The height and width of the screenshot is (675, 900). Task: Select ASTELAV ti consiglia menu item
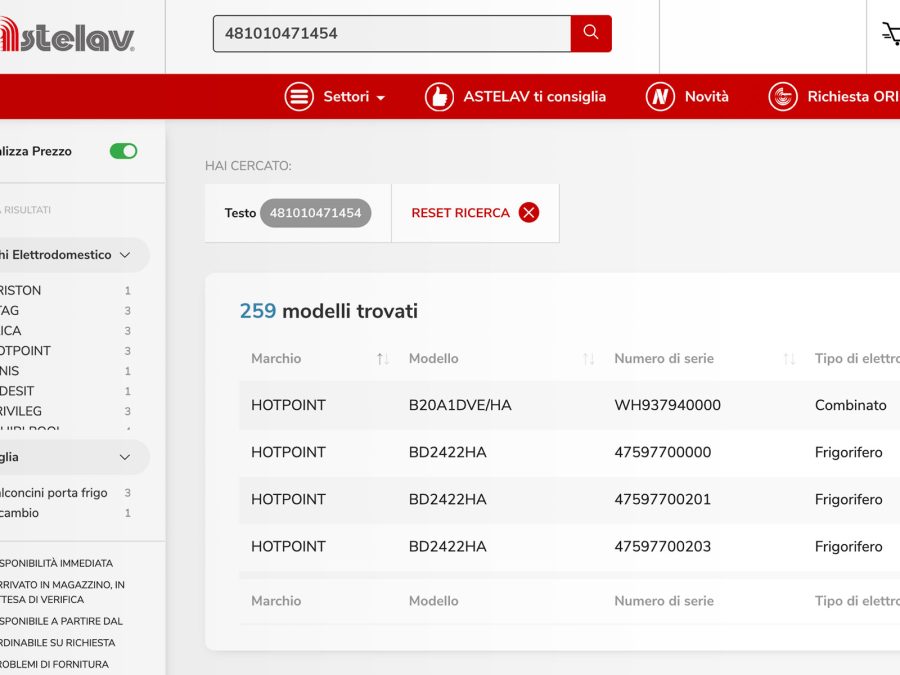pyautogui.click(x=534, y=97)
